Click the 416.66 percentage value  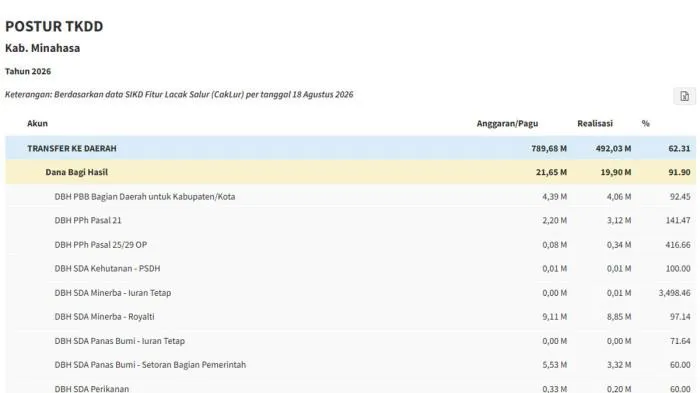[x=678, y=244]
